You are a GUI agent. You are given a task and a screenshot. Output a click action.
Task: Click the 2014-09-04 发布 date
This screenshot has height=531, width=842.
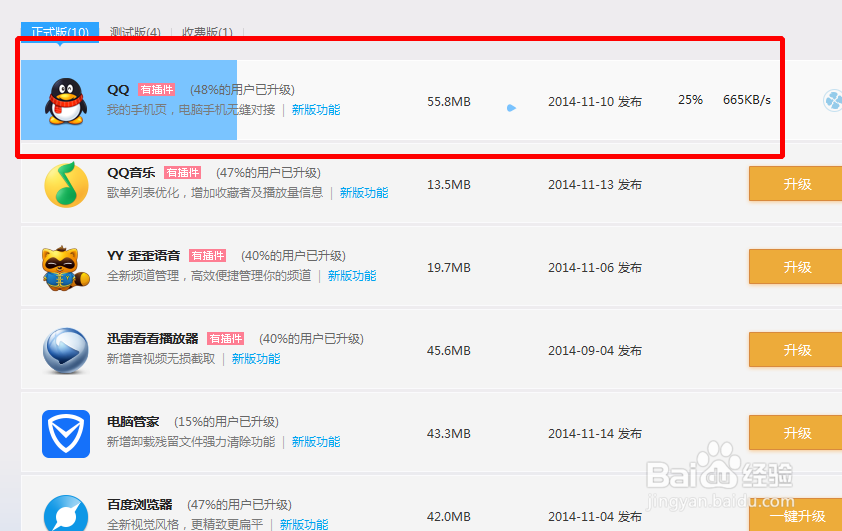(595, 351)
